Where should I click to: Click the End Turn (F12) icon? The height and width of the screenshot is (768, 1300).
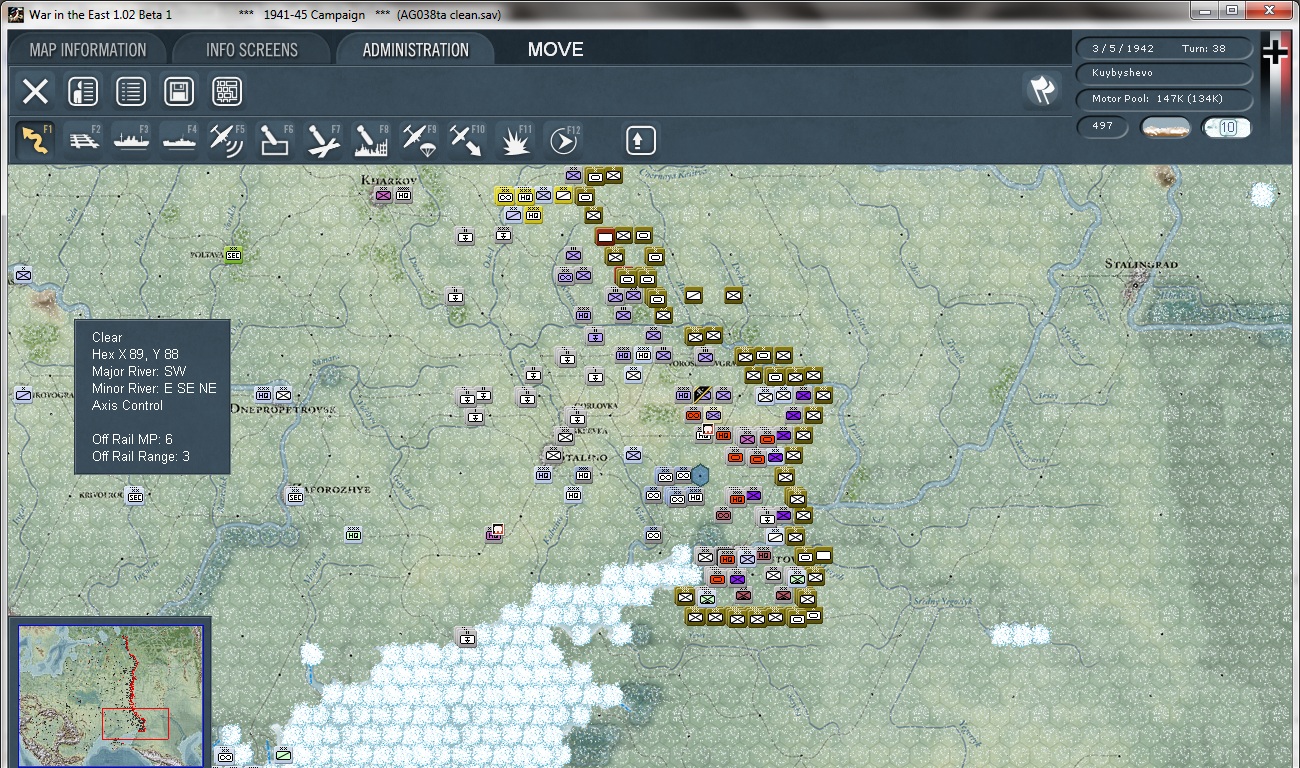(563, 140)
